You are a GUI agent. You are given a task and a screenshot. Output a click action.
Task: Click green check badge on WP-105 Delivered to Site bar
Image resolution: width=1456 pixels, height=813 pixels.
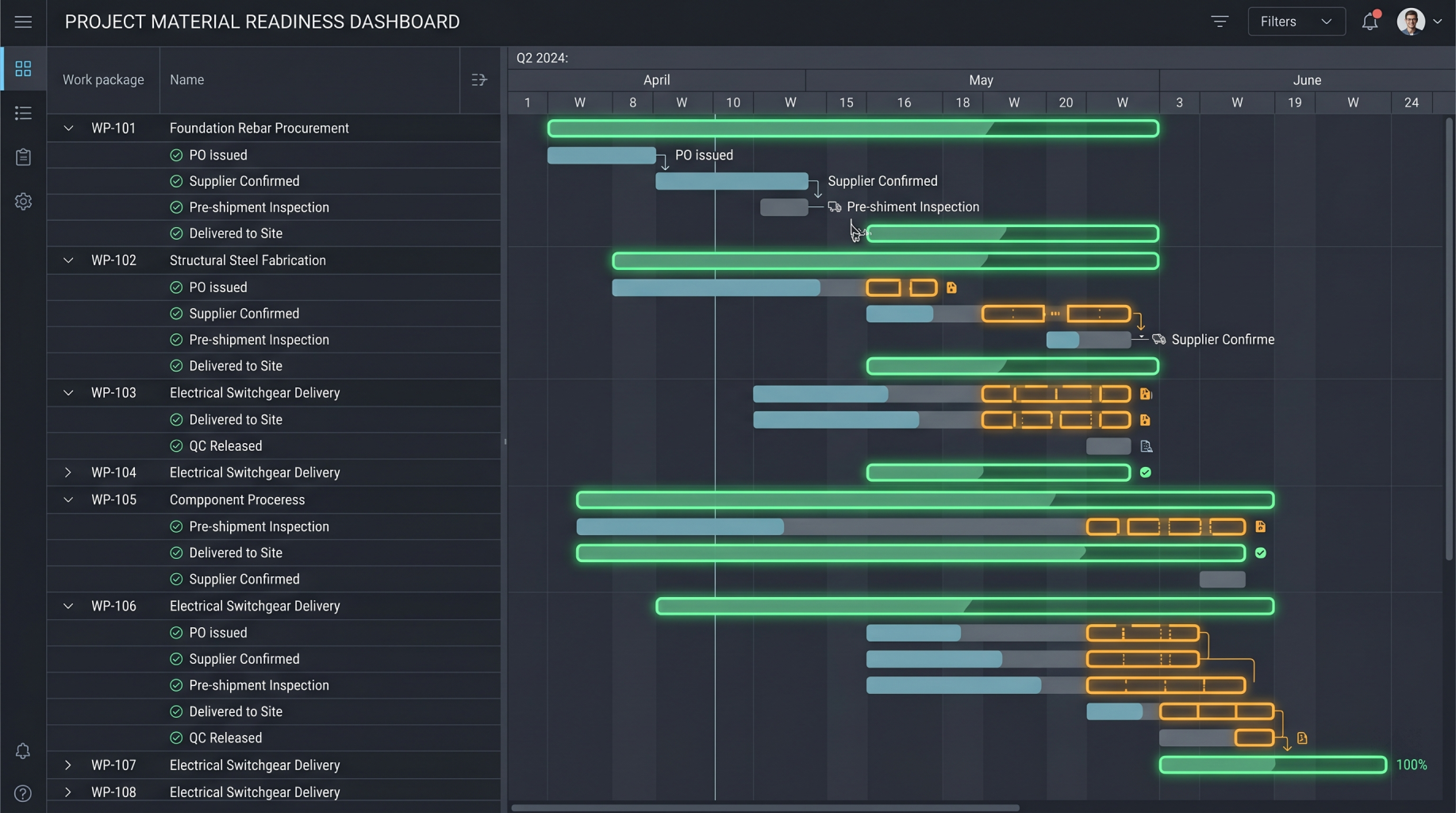pos(1261,553)
